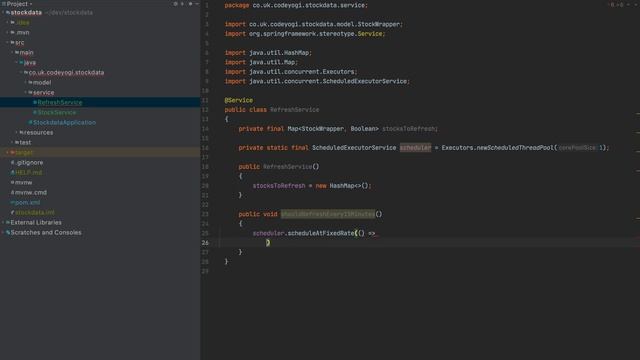Viewport: 640px width, 360px height.
Task: Click the stockdata project module icon
Action: 8,13
